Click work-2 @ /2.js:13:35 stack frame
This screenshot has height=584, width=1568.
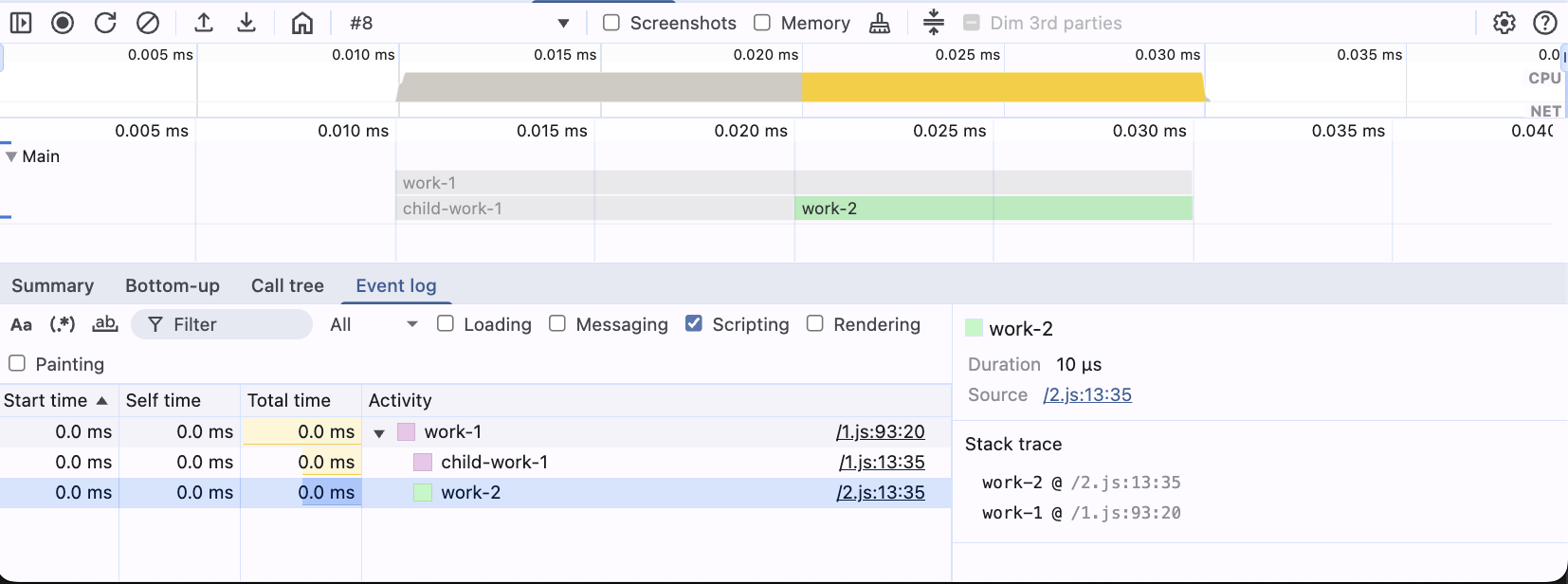[x=1082, y=483]
